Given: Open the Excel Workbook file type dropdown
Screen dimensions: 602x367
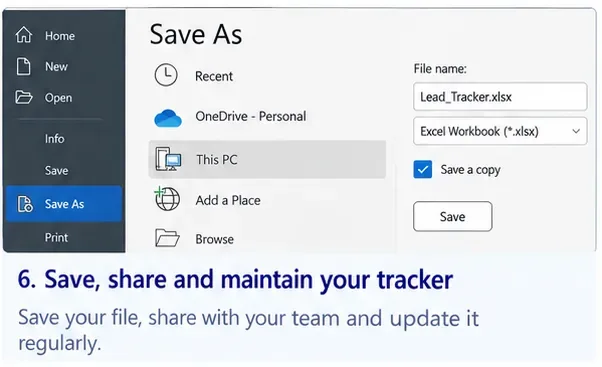Looking at the screenshot, I should pos(500,131).
